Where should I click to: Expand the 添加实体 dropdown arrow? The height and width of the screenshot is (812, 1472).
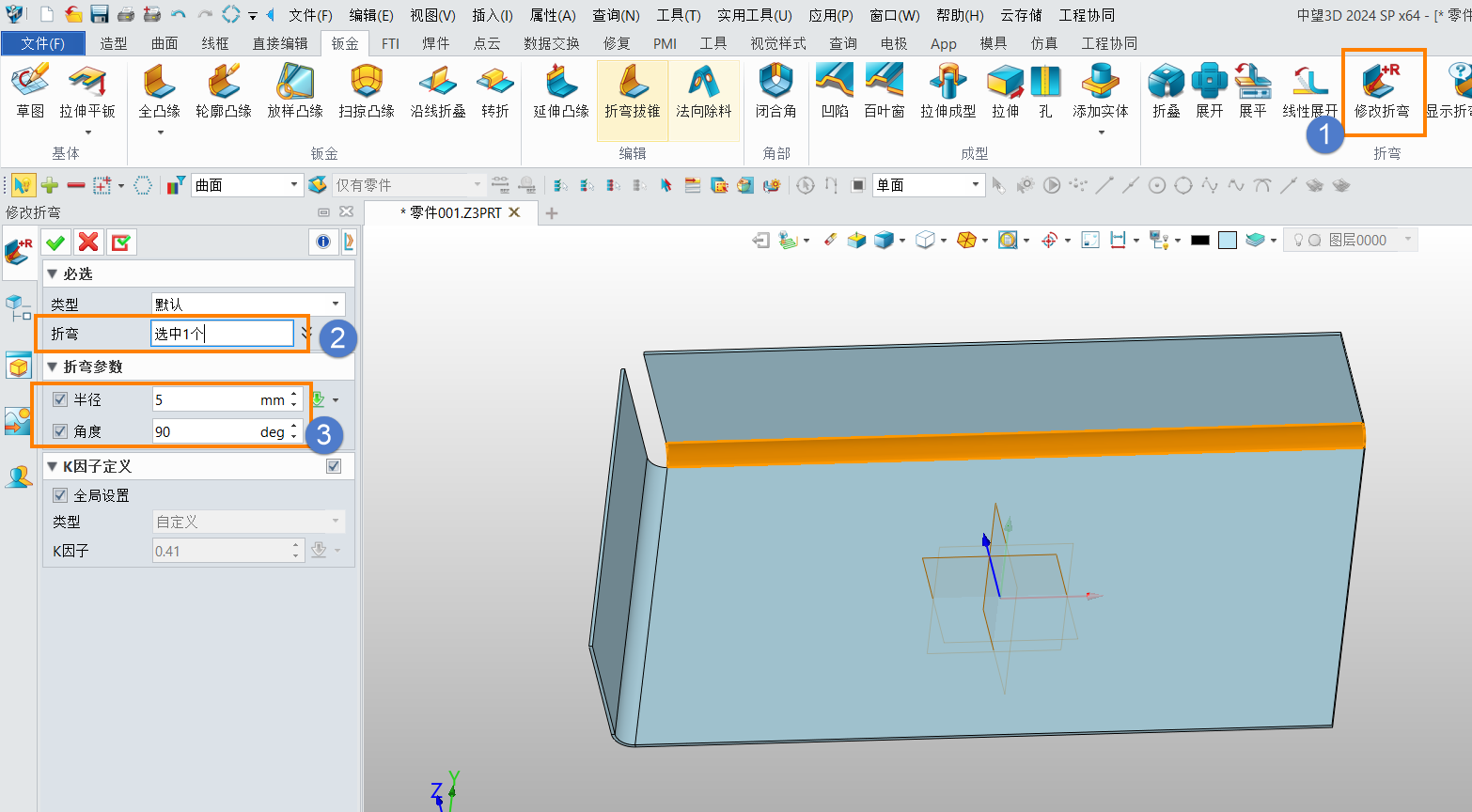tap(1102, 133)
